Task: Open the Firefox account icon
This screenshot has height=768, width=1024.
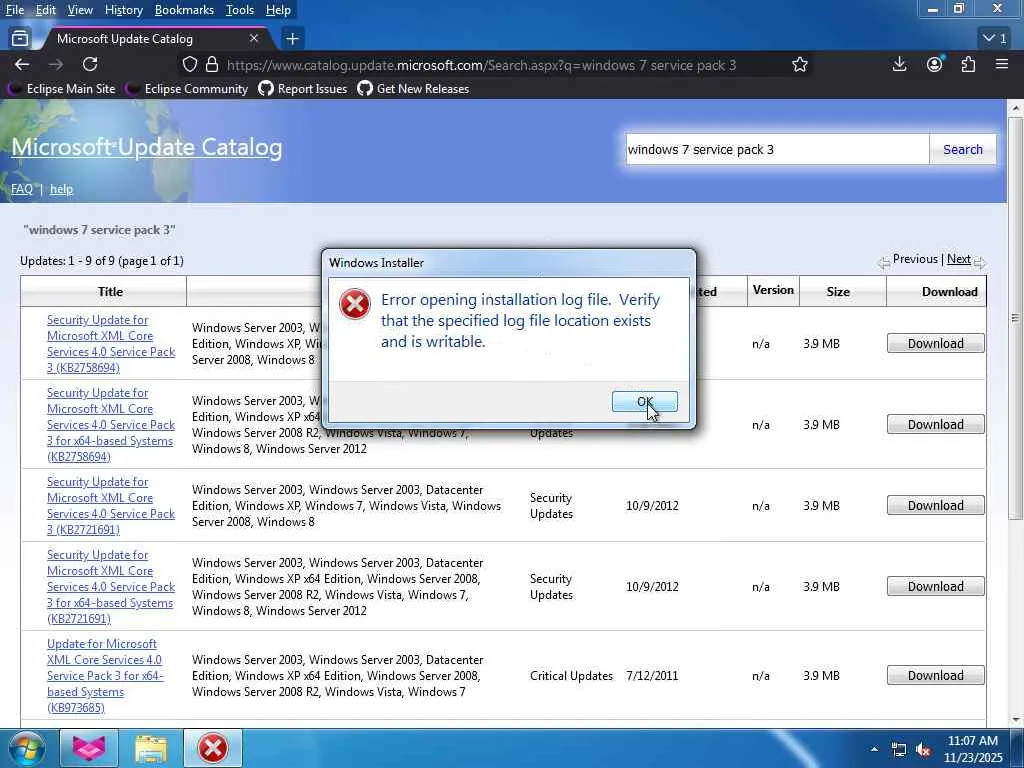Action: (x=935, y=64)
